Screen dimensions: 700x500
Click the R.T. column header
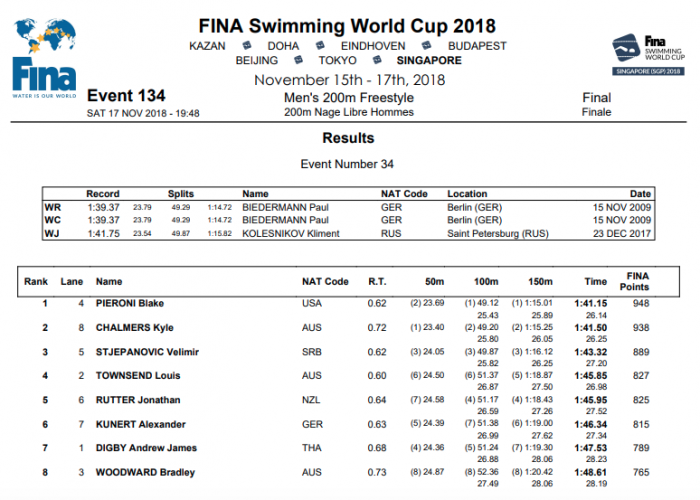click(x=376, y=282)
